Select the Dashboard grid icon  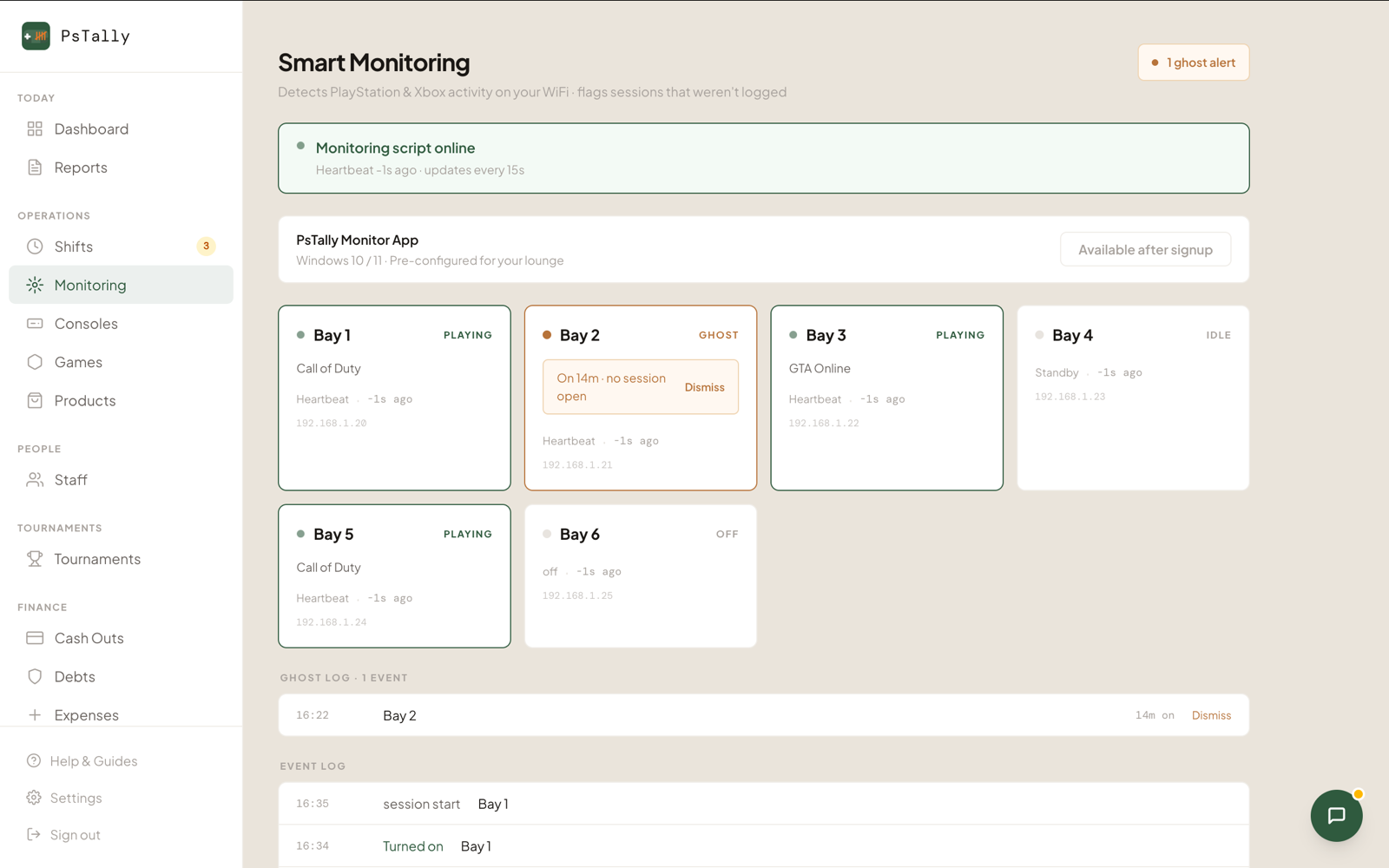35,128
